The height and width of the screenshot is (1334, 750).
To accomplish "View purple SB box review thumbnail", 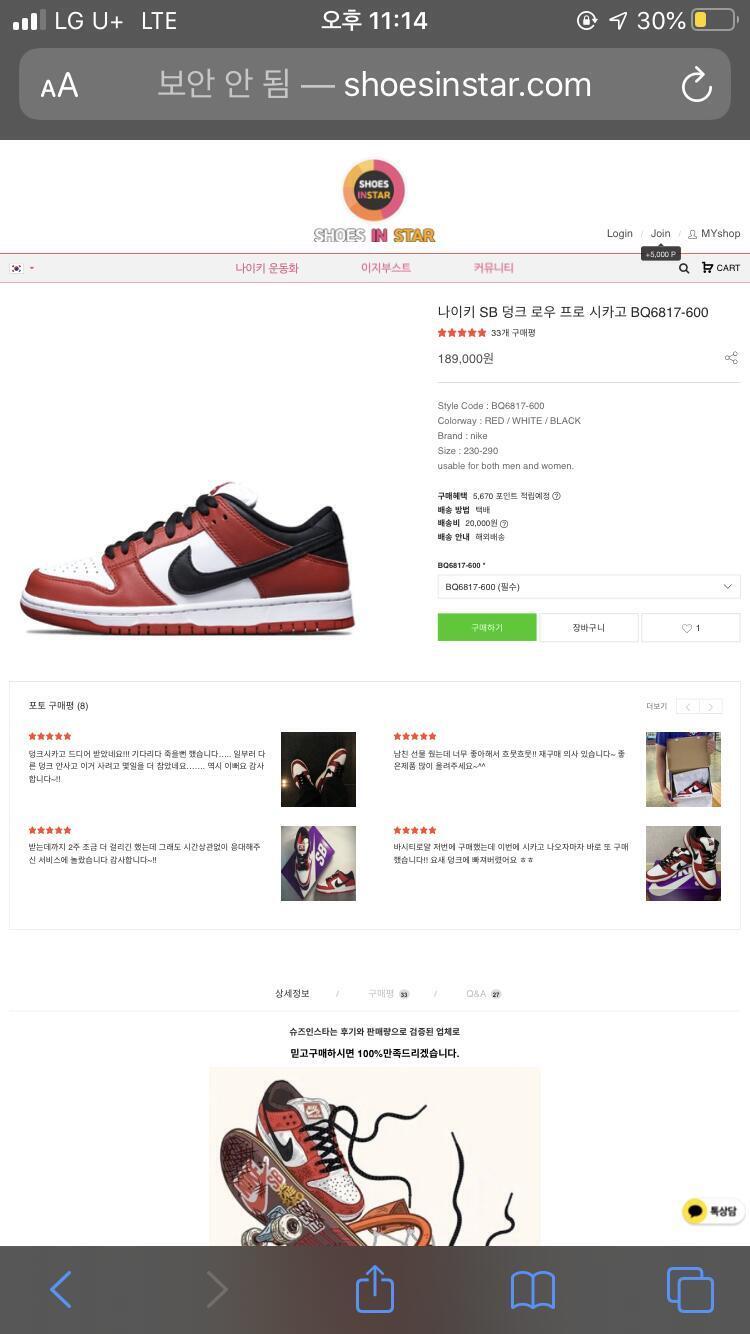I will tap(318, 863).
